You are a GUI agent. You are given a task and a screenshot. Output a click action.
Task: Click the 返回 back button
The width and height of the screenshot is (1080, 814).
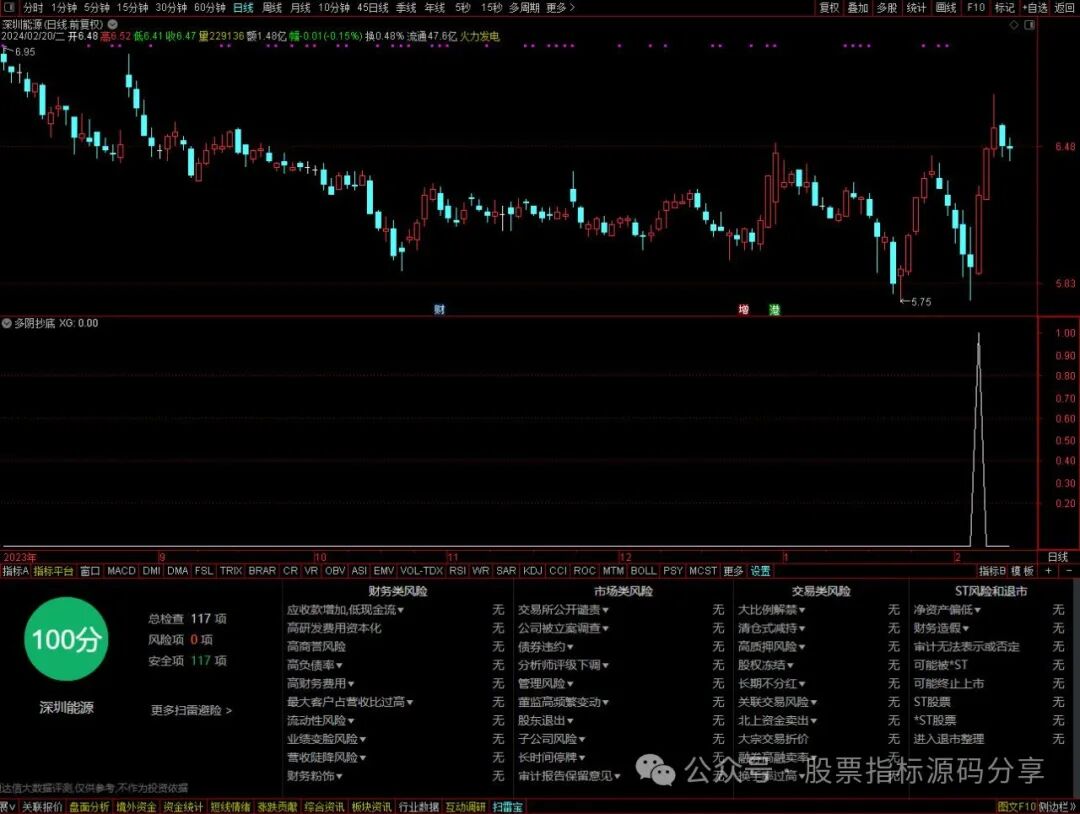click(x=1064, y=8)
